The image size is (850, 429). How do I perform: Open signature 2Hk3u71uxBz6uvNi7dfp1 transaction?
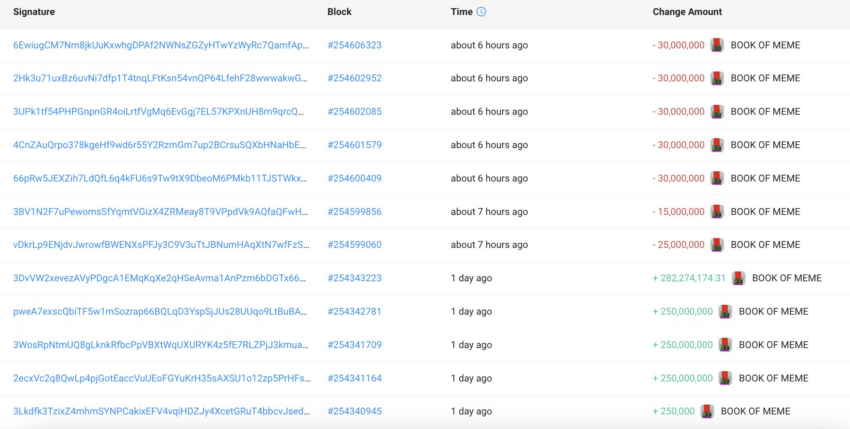click(x=160, y=78)
